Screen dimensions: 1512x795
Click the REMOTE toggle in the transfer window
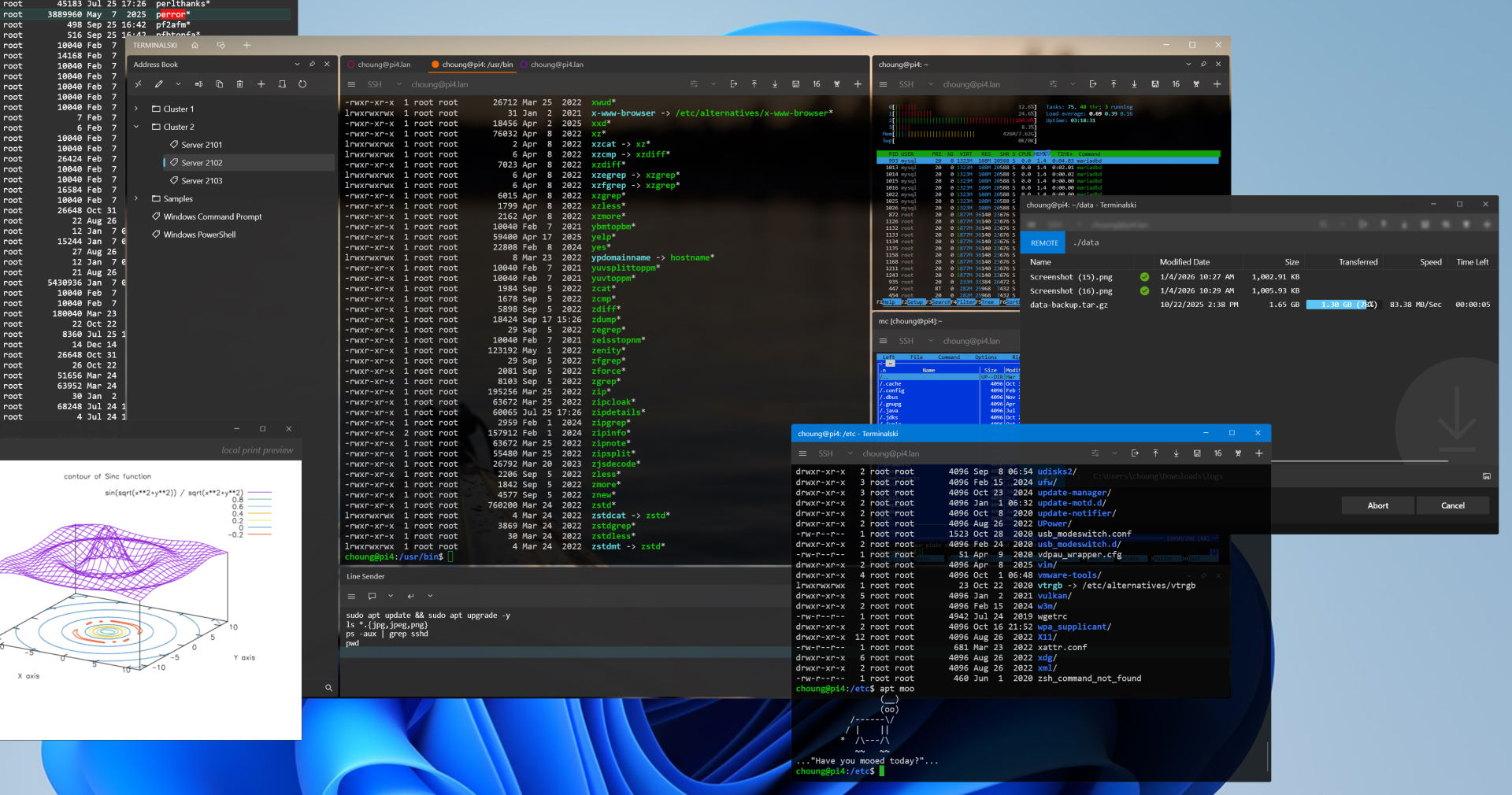coord(1043,242)
